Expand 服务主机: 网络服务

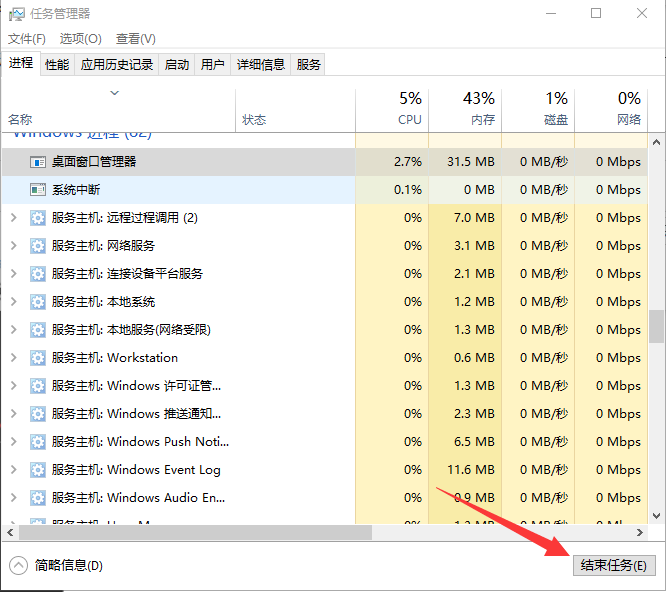[x=14, y=246]
